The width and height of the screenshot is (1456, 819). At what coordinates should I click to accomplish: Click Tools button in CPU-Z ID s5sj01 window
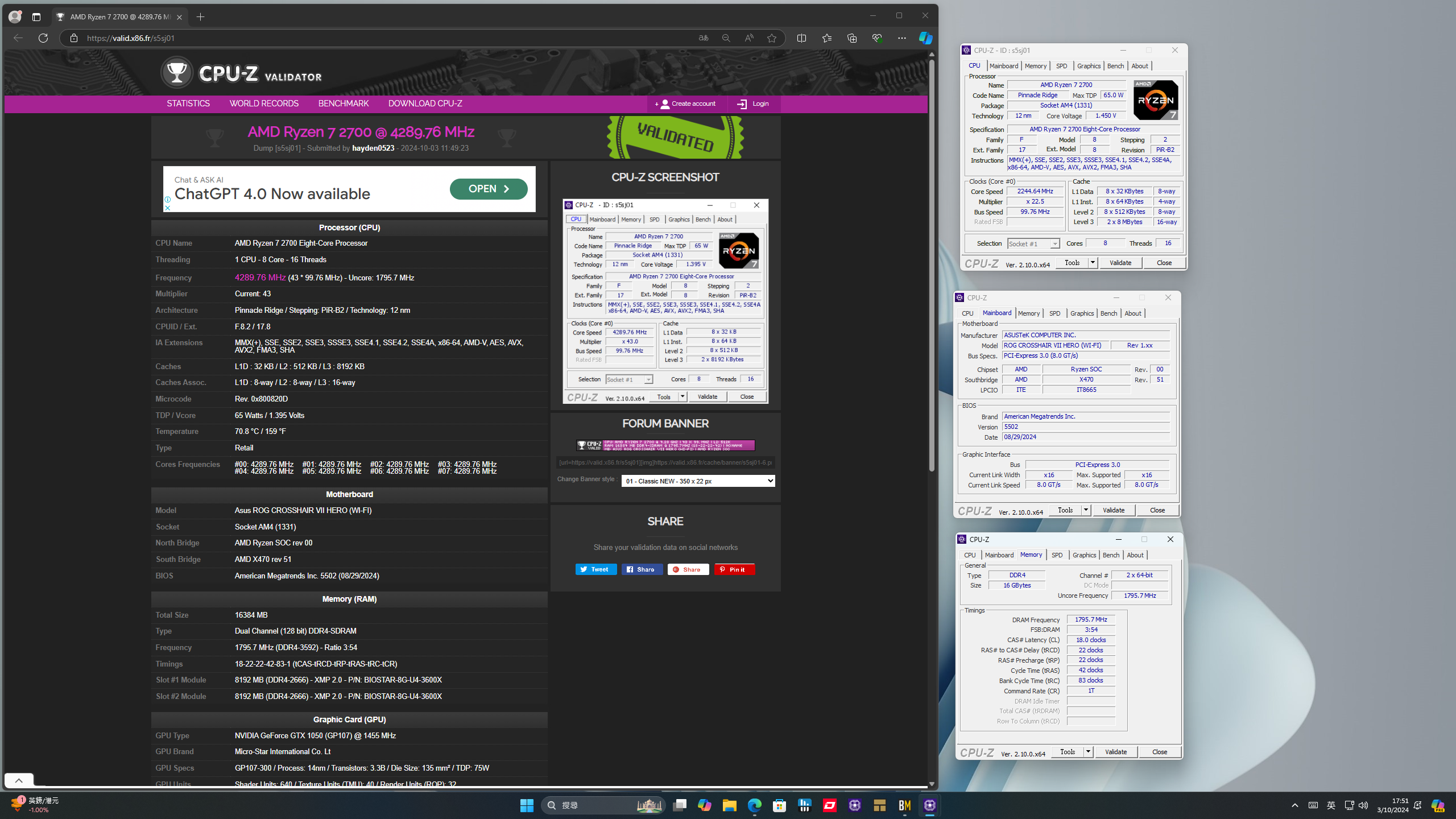coord(1072,263)
